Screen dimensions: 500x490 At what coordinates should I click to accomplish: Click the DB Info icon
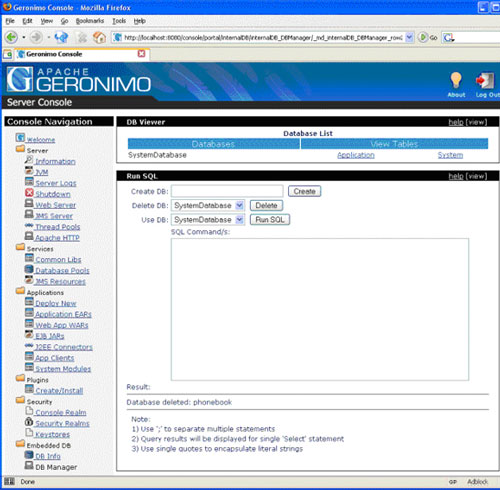29,454
